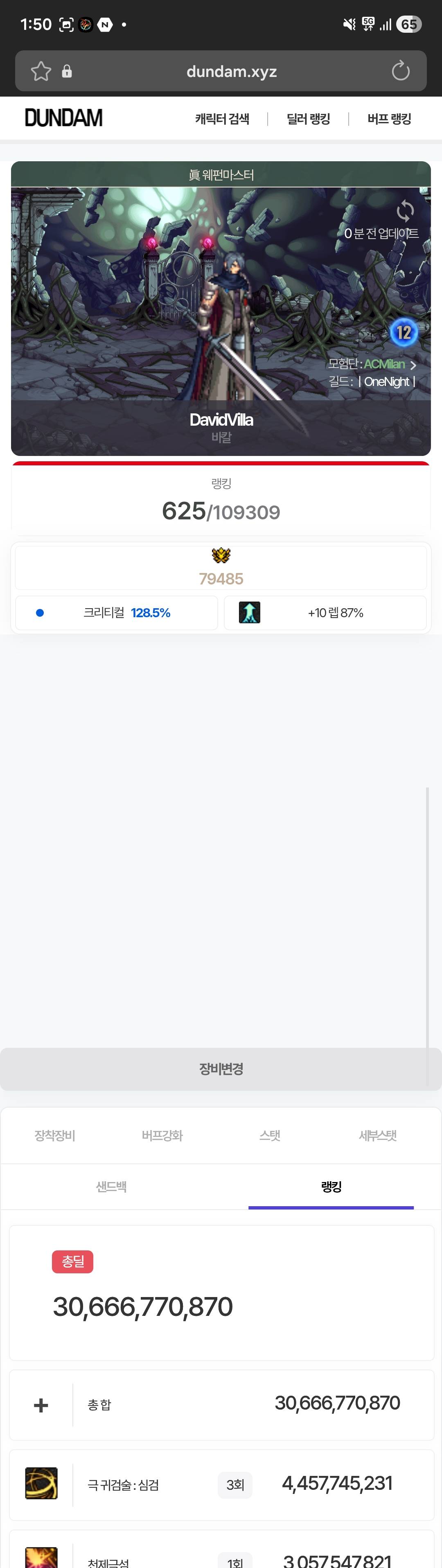Expand the 총합 row with plus
The height and width of the screenshot is (1568, 442).
coord(41,1405)
